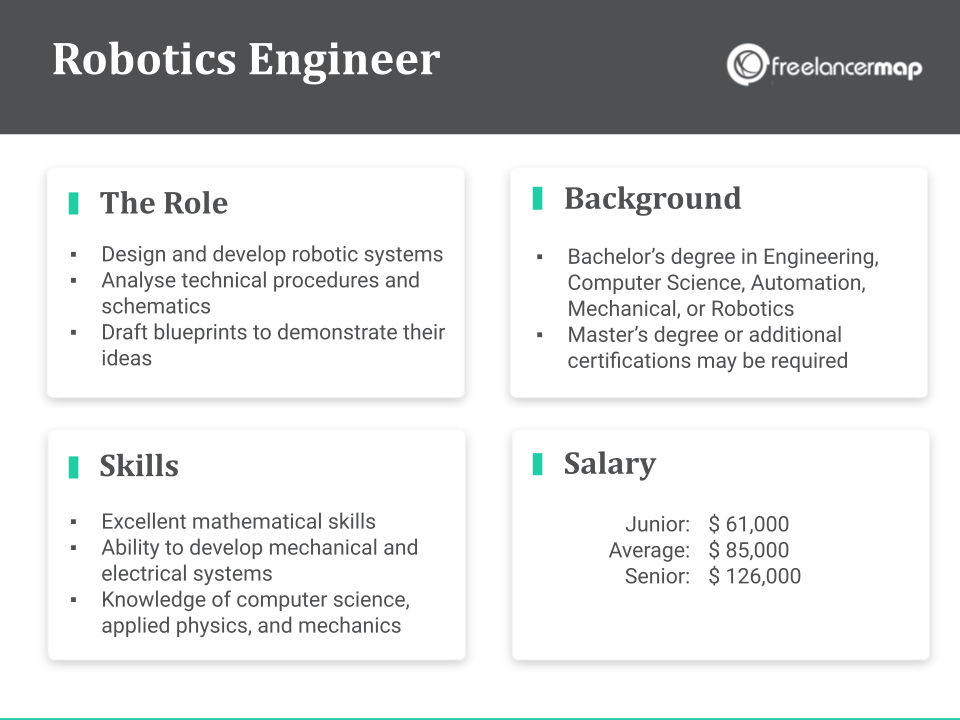Image resolution: width=960 pixels, height=720 pixels.
Task: Click the Skills heading
Action: tap(139, 466)
